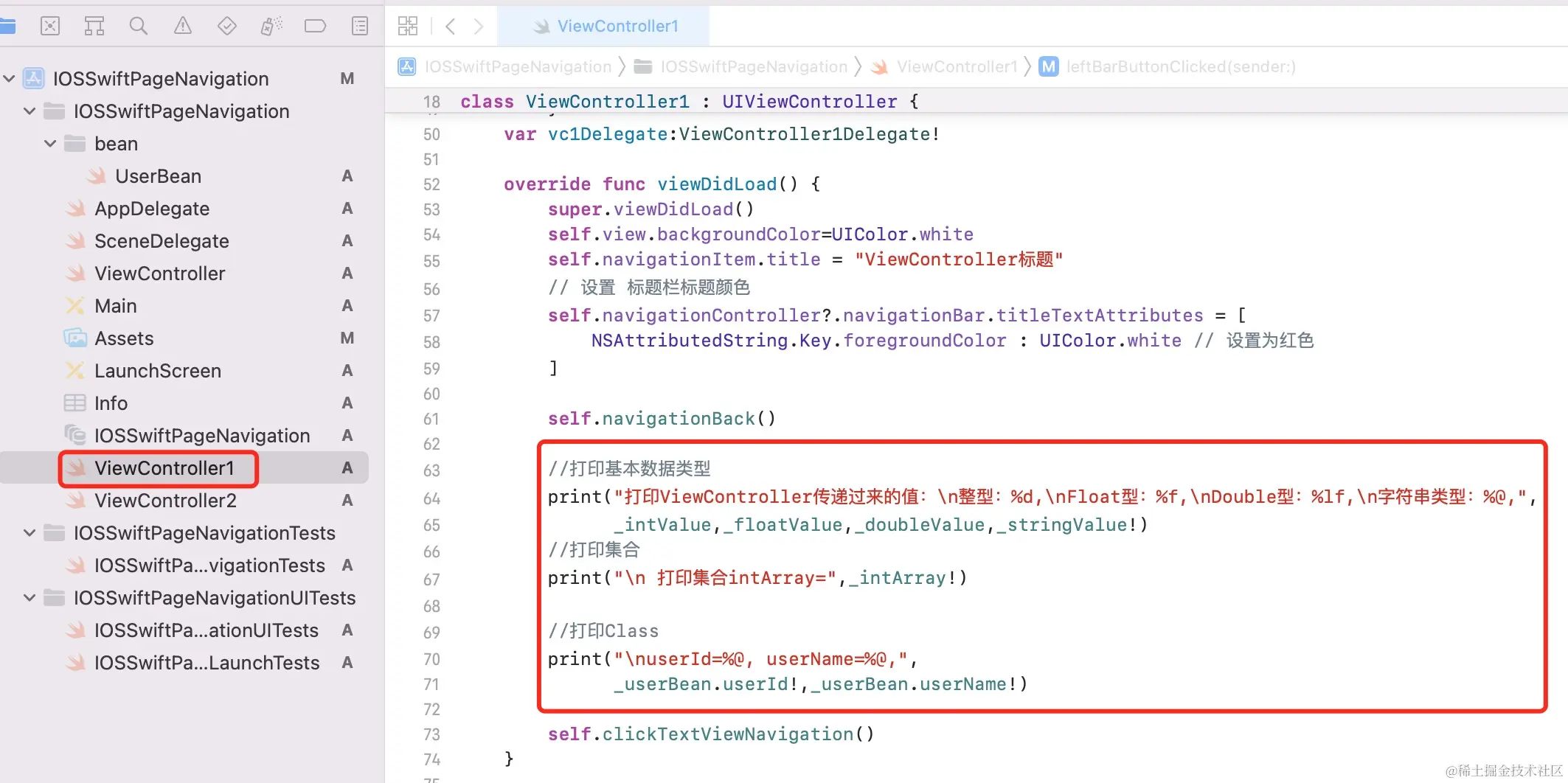Click the A status badge beside UserBean
This screenshot has height=783, width=1568.
point(347,176)
